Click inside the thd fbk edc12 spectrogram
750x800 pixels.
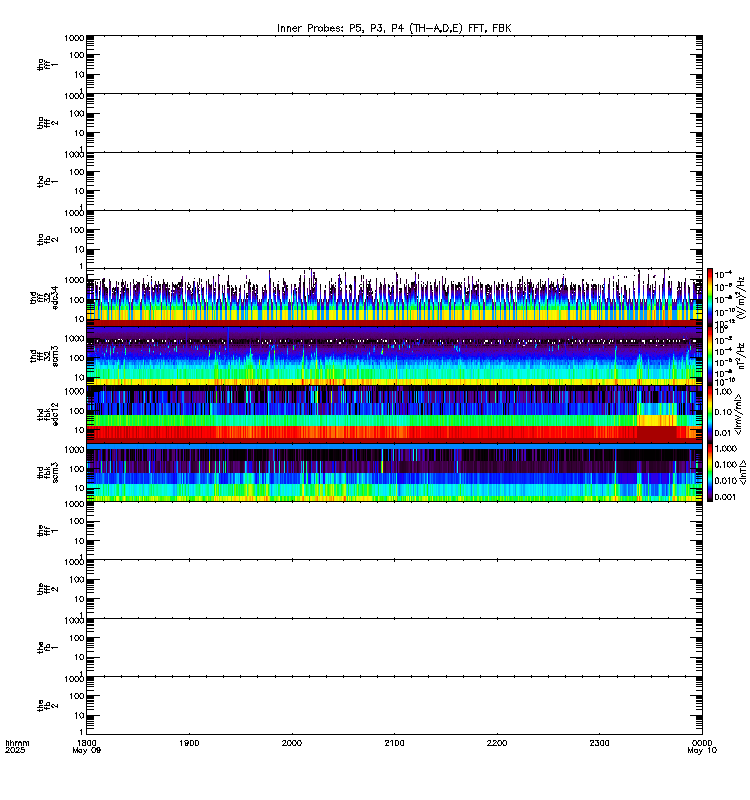pyautogui.click(x=394, y=414)
